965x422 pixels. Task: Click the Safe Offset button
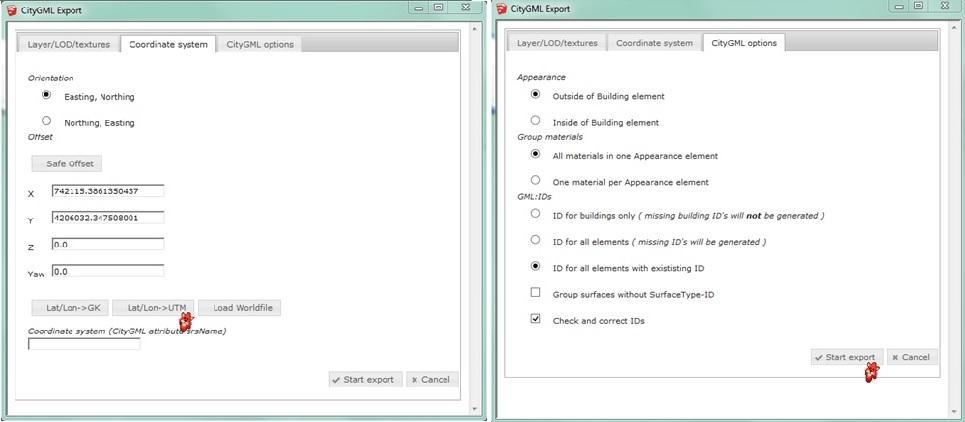pyautogui.click(x=67, y=164)
